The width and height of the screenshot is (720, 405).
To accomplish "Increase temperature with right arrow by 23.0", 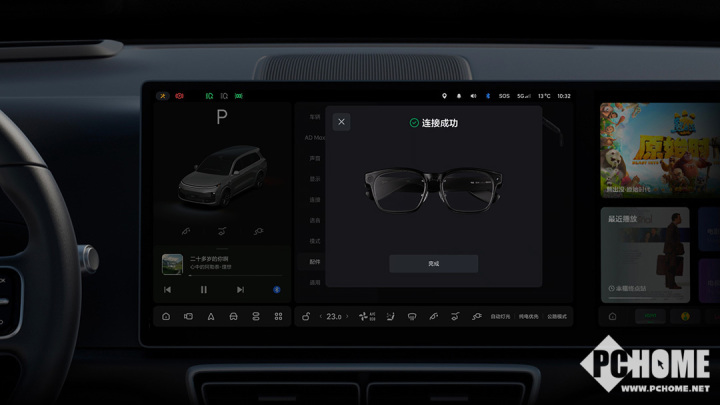I will tap(348, 317).
